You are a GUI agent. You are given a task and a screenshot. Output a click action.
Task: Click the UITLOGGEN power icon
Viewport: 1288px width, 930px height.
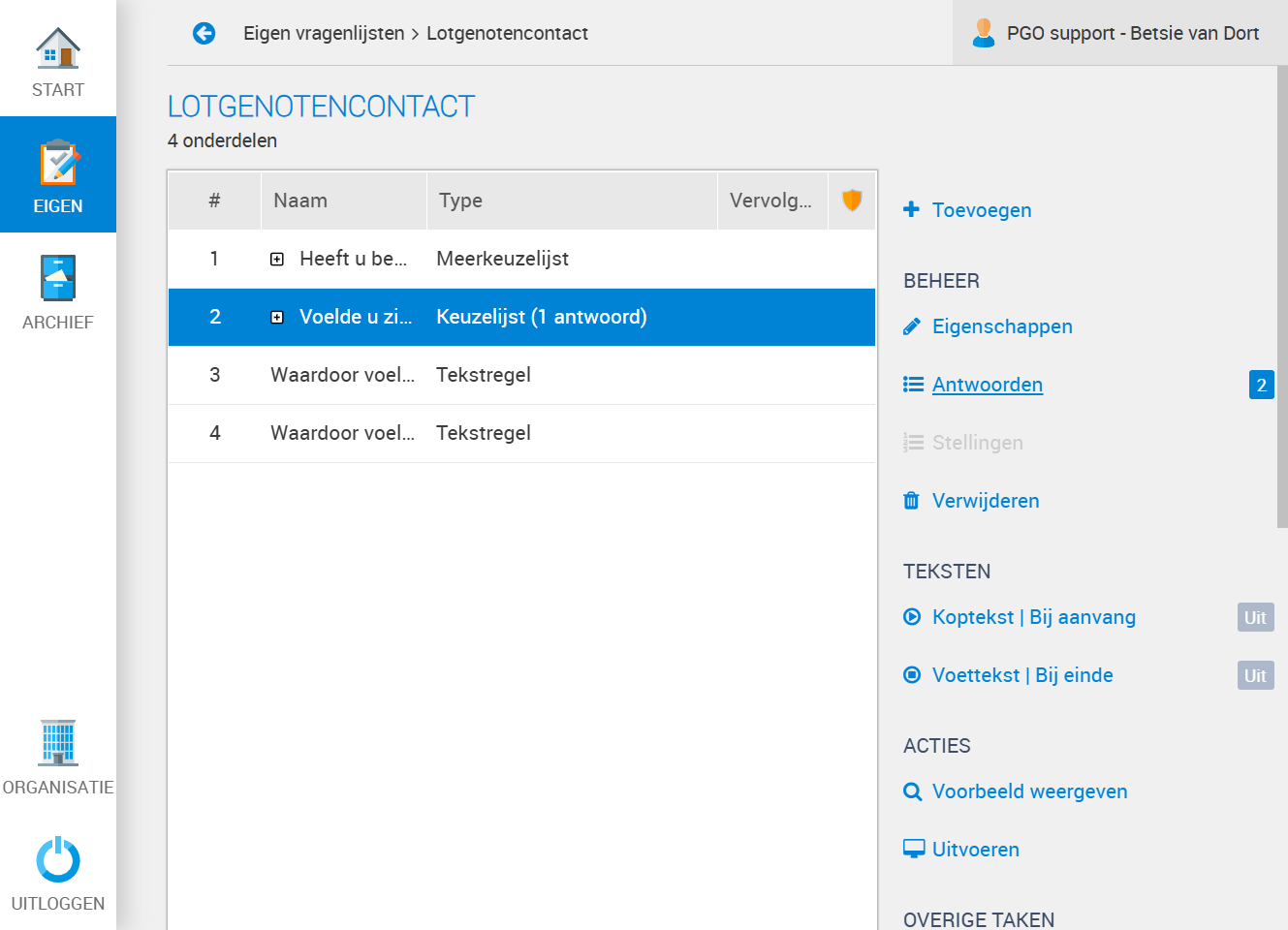pyautogui.click(x=58, y=859)
